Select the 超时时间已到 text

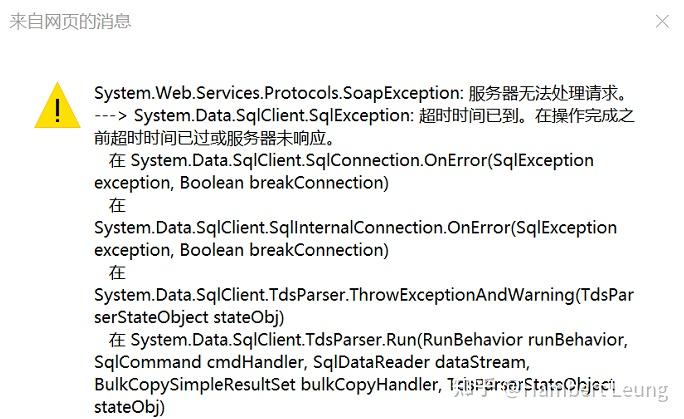click(x=469, y=116)
